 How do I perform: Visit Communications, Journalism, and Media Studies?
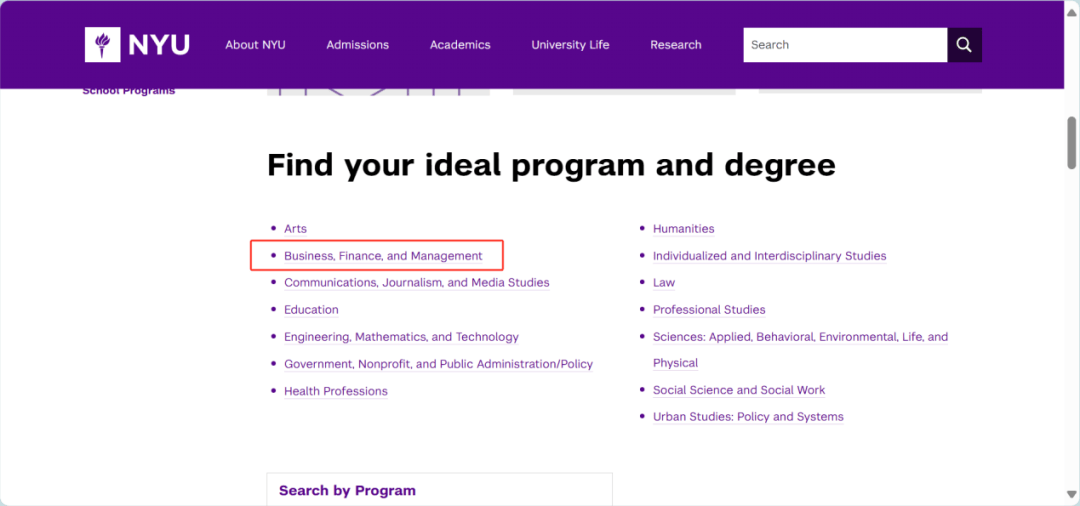tap(416, 283)
